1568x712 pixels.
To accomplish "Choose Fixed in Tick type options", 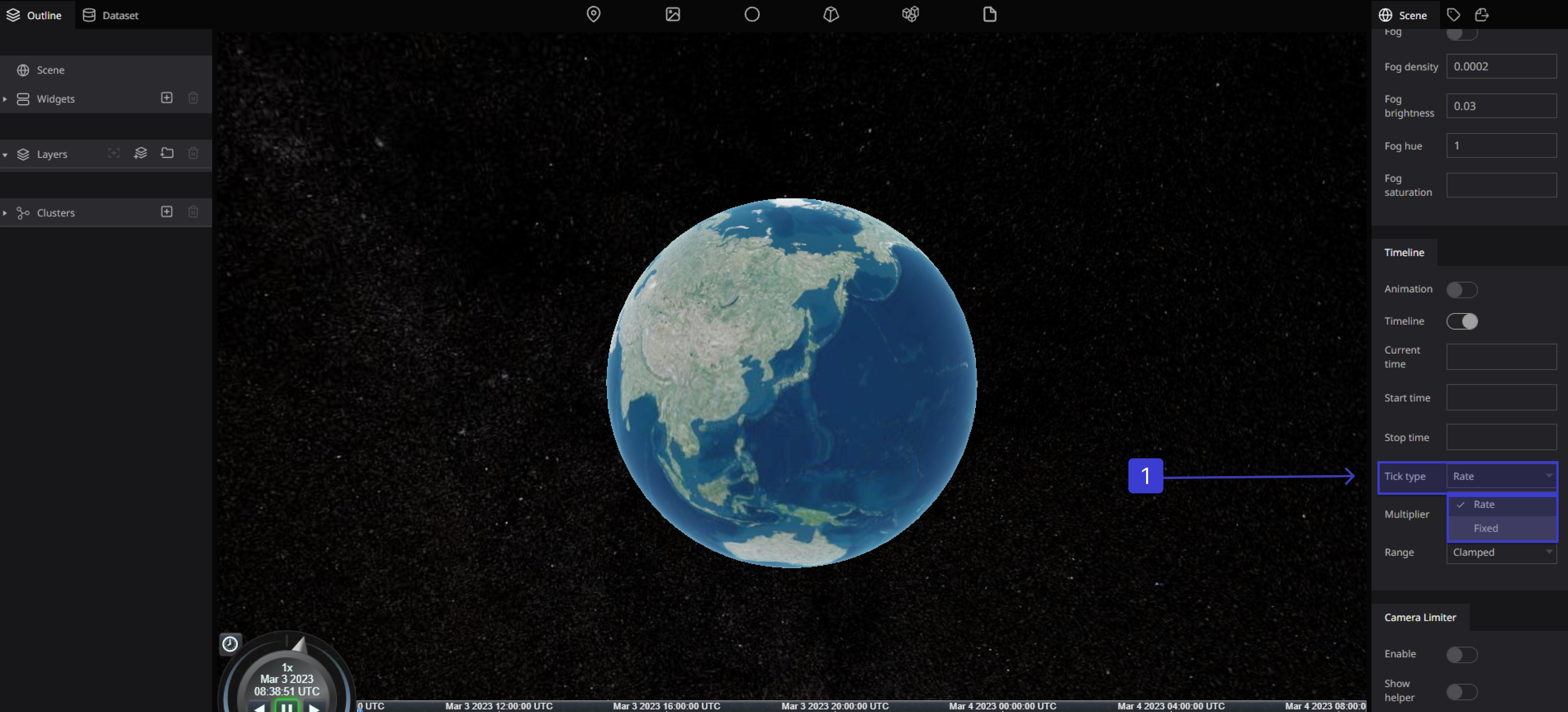I will coord(1502,528).
